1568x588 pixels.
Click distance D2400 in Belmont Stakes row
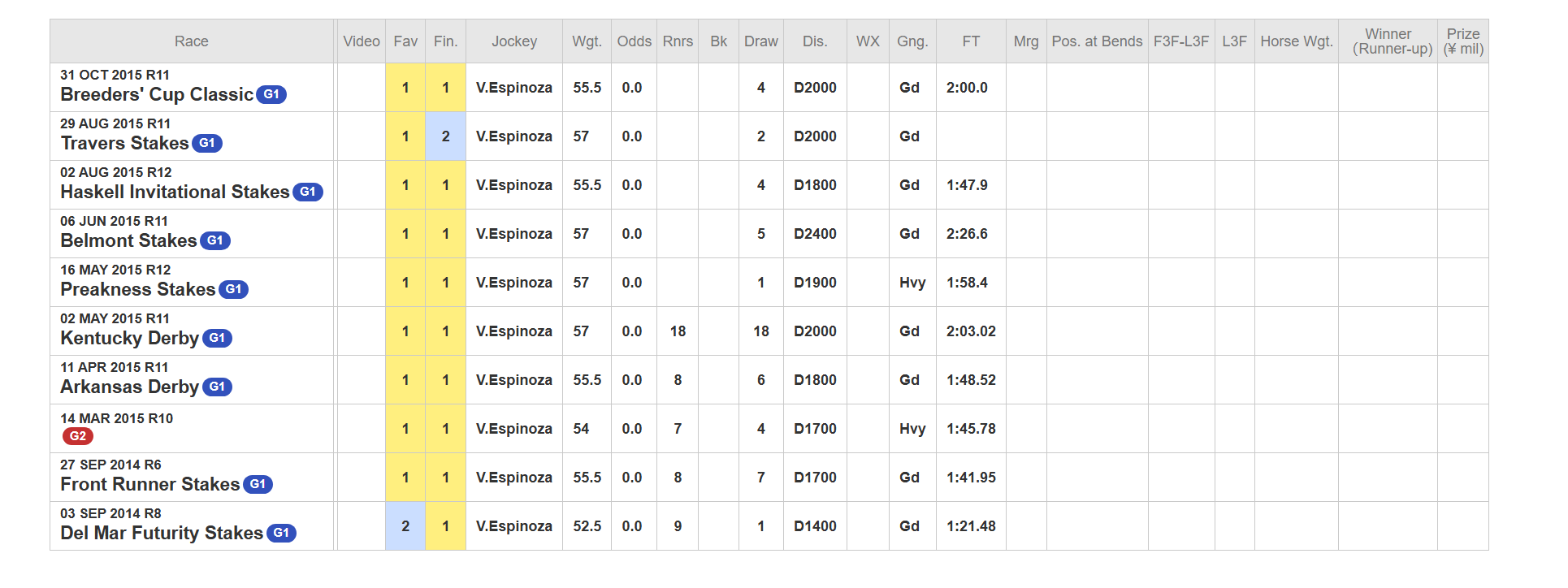[x=815, y=234]
